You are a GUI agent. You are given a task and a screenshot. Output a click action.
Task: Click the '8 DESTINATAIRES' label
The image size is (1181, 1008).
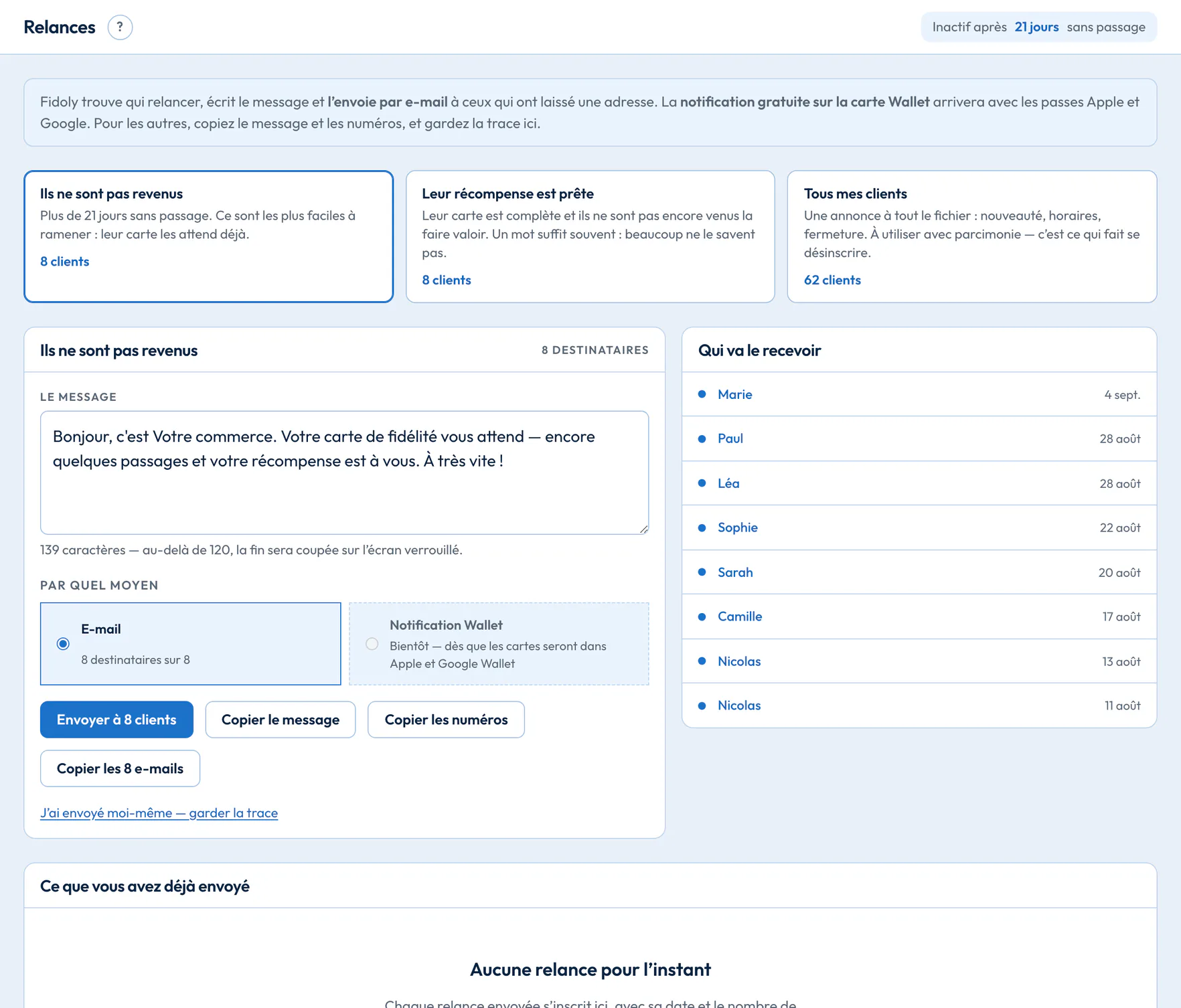595,350
